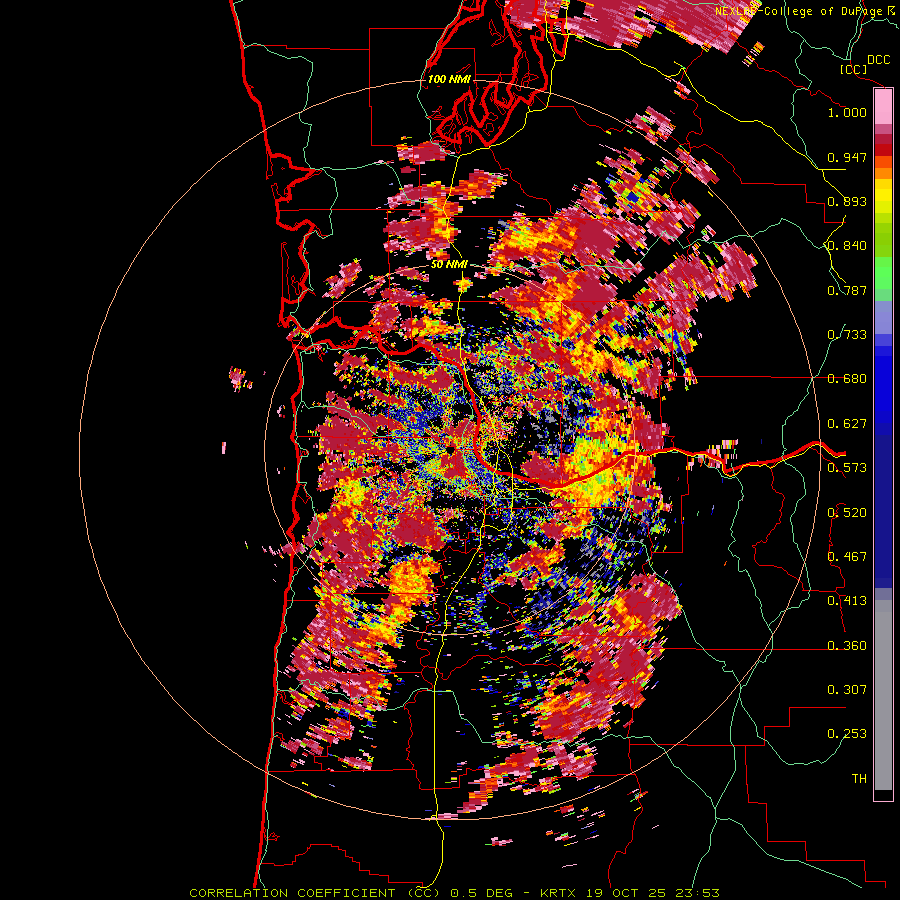Click the 50 NMI range ring label
This screenshot has width=900, height=900.
click(x=449, y=265)
